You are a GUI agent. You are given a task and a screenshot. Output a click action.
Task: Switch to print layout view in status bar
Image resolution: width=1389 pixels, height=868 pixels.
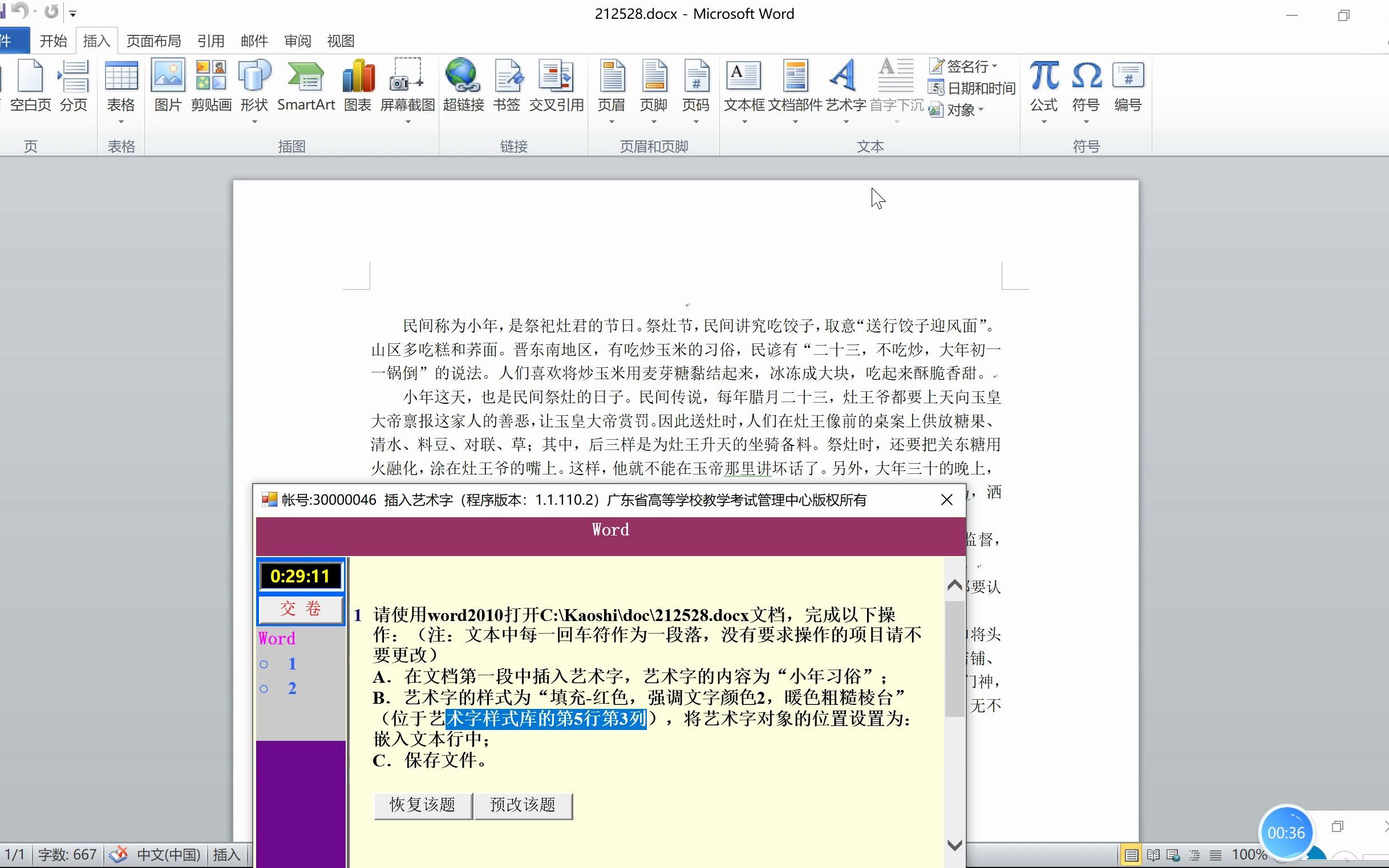pyautogui.click(x=1131, y=855)
